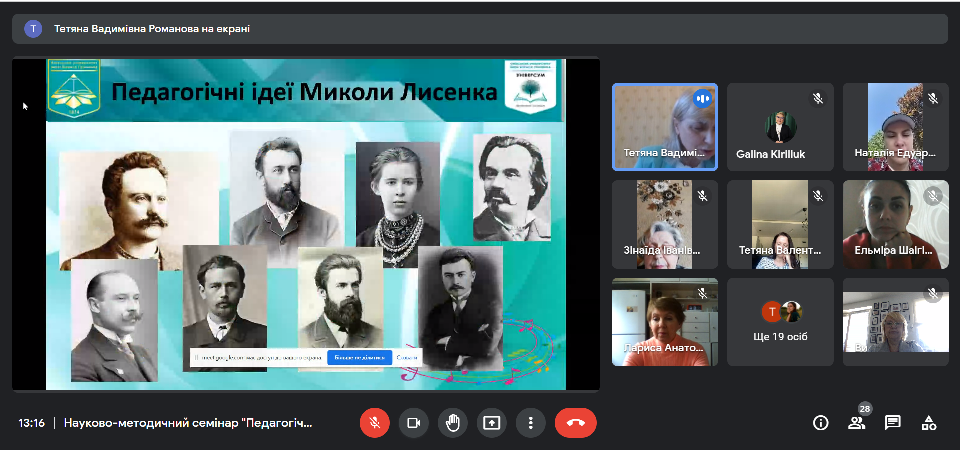Click the Універсум tree logo on the slide
The width and height of the screenshot is (960, 450).
(530, 86)
